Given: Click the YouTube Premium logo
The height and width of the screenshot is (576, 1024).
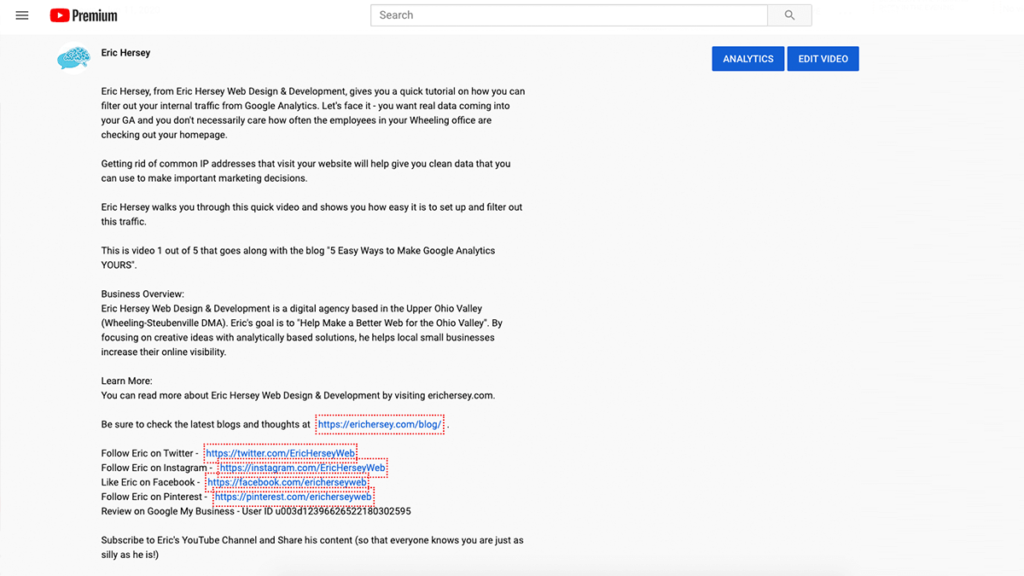Looking at the screenshot, I should pyautogui.click(x=84, y=15).
